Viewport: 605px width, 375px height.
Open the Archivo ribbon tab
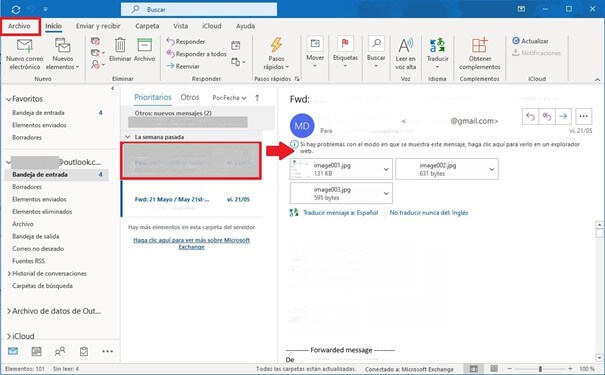[19, 26]
